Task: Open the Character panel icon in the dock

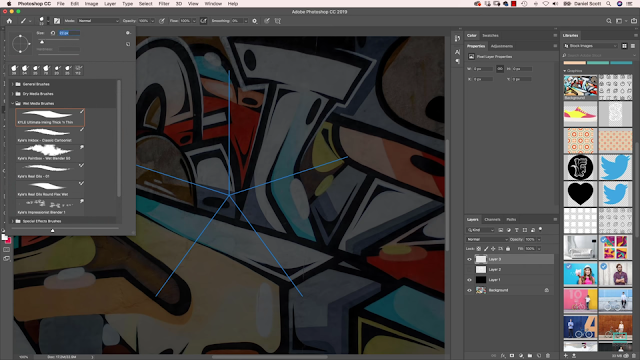Action: click(x=458, y=52)
